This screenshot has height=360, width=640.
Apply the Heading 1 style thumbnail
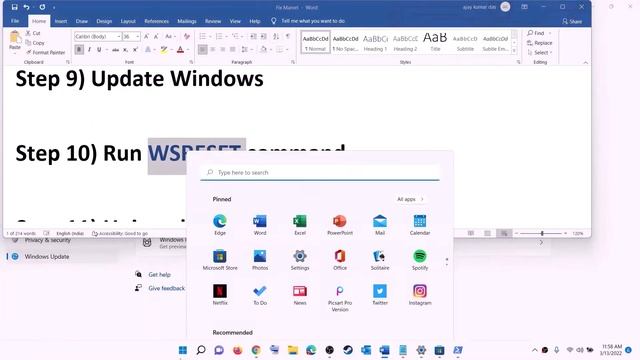tap(375, 42)
